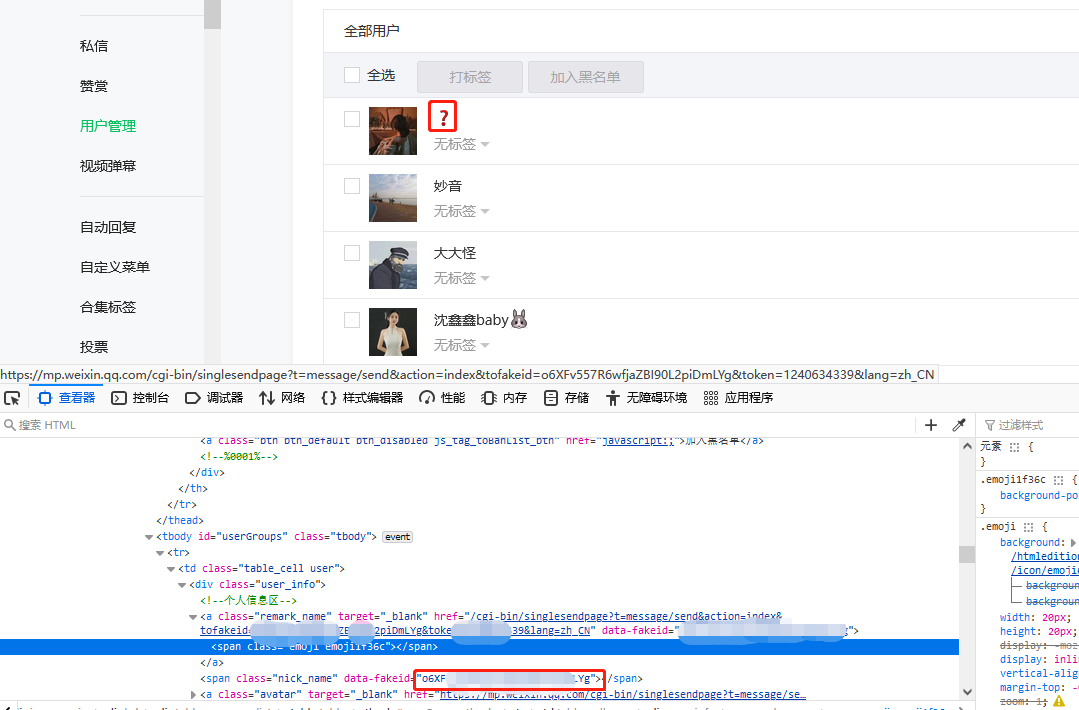Click the left sidebar scrollbar thumb
This screenshot has width=1079, height=710.
coord(212,14)
